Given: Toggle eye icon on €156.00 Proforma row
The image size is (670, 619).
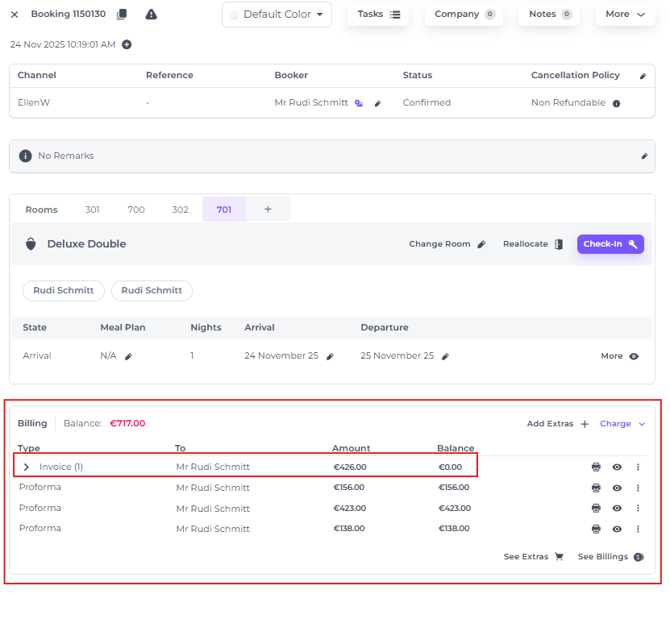Looking at the screenshot, I should pos(617,488).
